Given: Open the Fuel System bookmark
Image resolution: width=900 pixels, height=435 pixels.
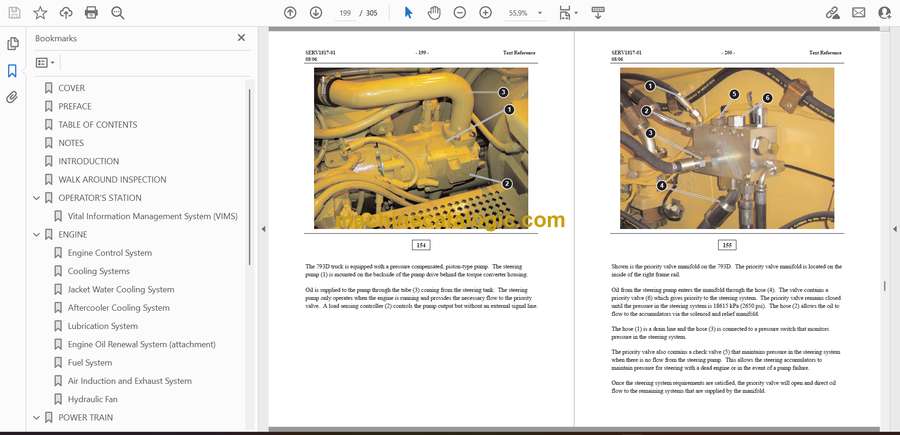Looking at the screenshot, I should pyautogui.click(x=90, y=363).
